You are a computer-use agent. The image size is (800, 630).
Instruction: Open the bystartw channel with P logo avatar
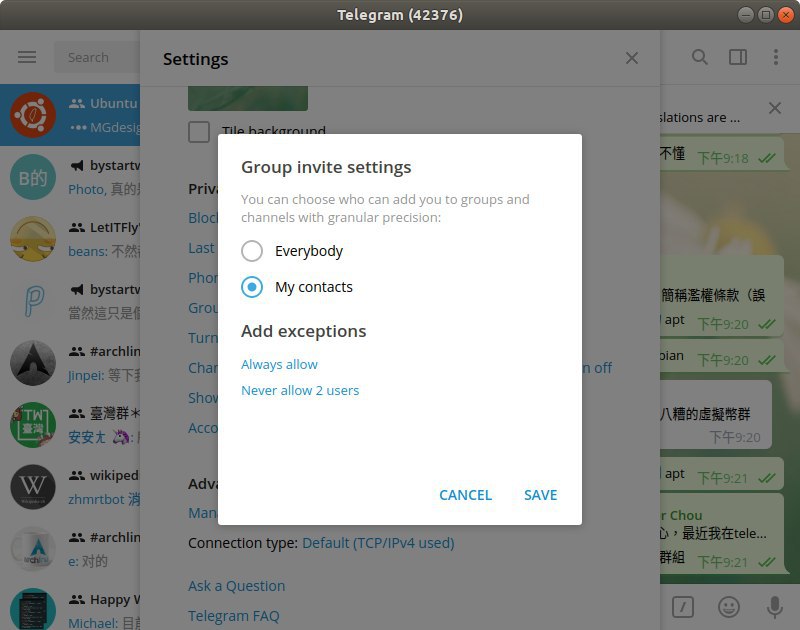(33, 301)
